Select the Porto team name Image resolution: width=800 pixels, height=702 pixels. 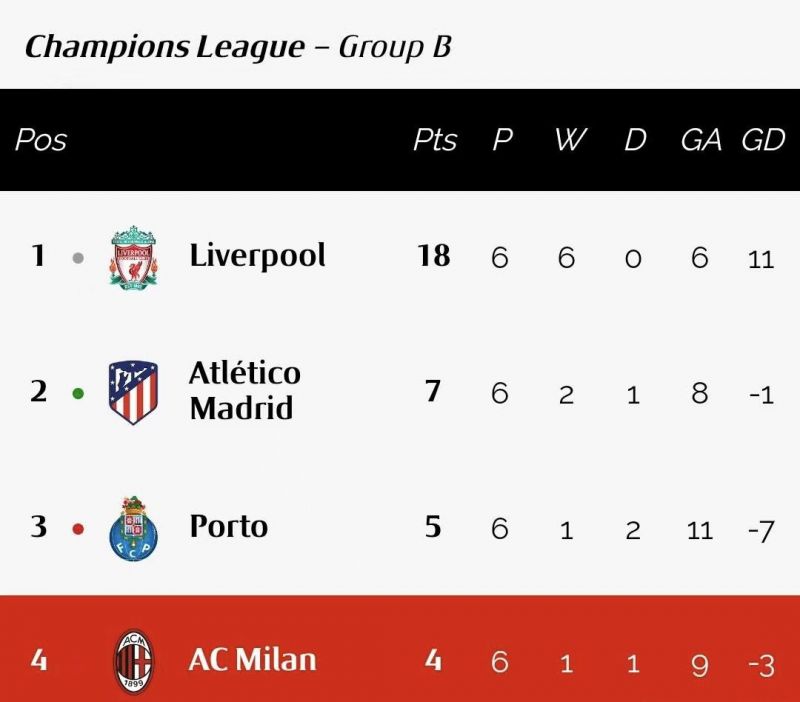coord(229,526)
